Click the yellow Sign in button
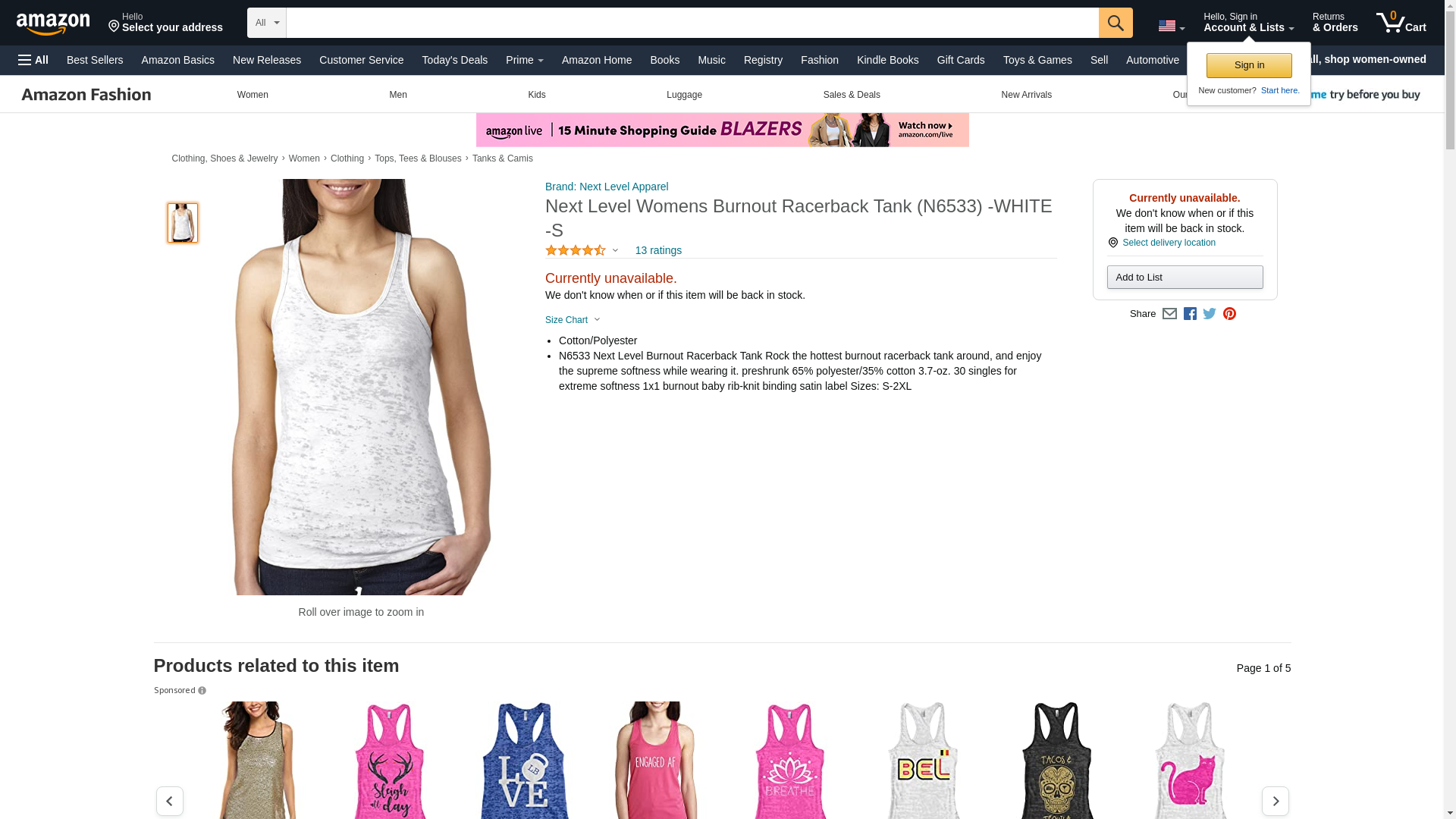 (x=1248, y=65)
